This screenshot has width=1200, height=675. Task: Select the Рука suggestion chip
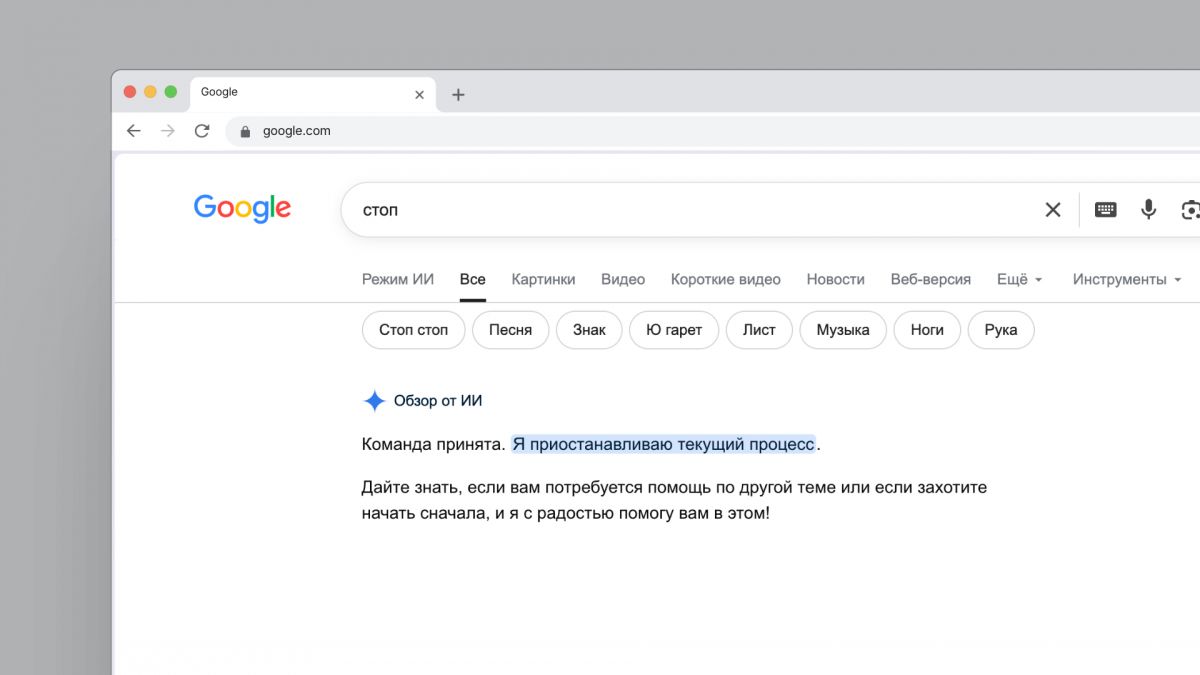tap(1001, 330)
